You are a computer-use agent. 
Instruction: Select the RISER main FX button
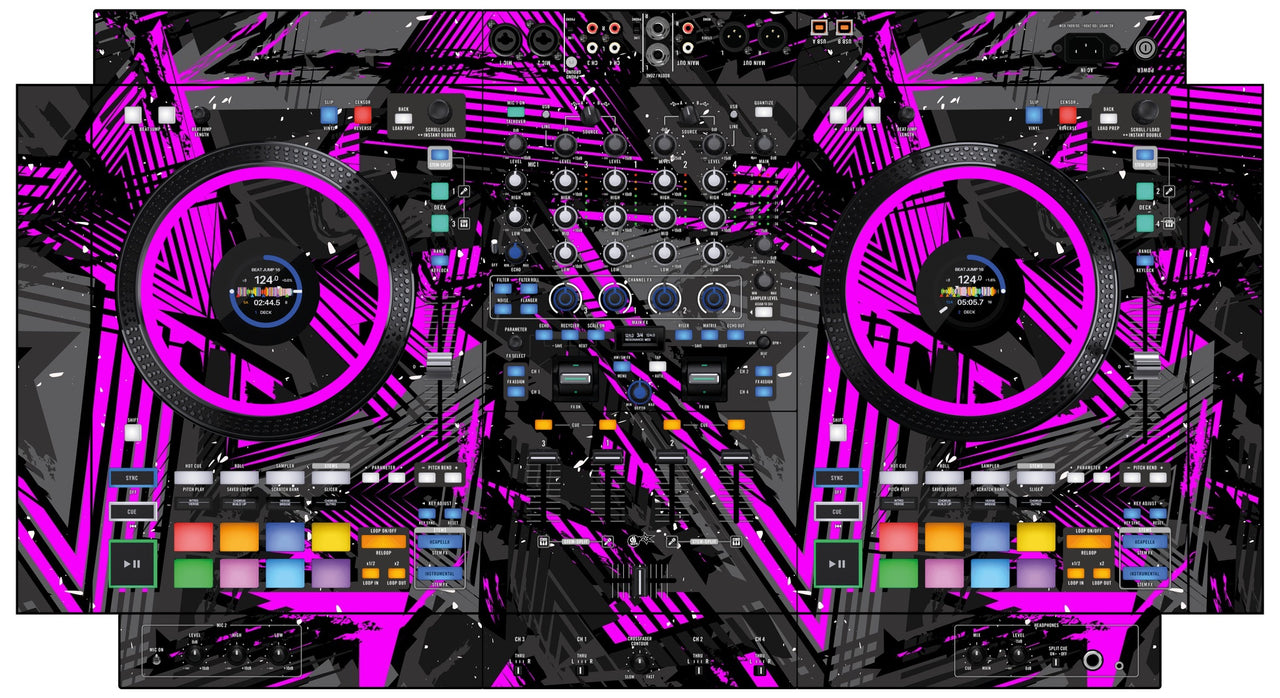coord(684,336)
